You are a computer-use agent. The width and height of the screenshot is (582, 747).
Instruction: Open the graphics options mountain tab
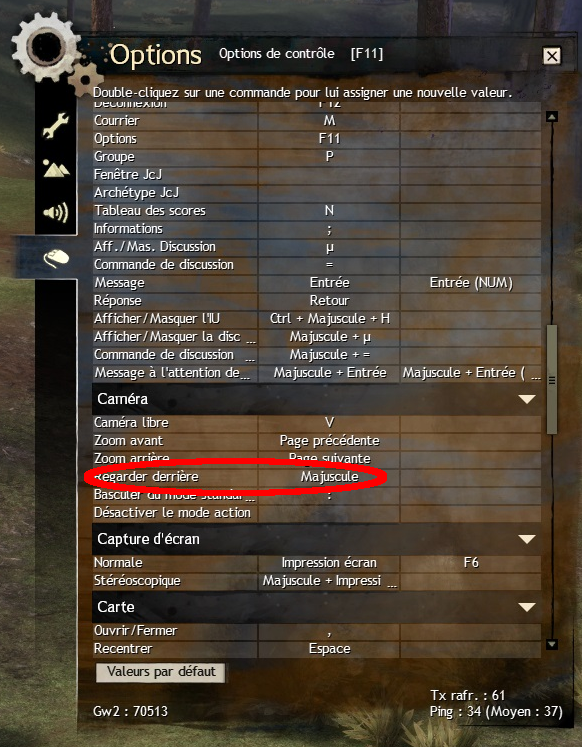click(56, 168)
